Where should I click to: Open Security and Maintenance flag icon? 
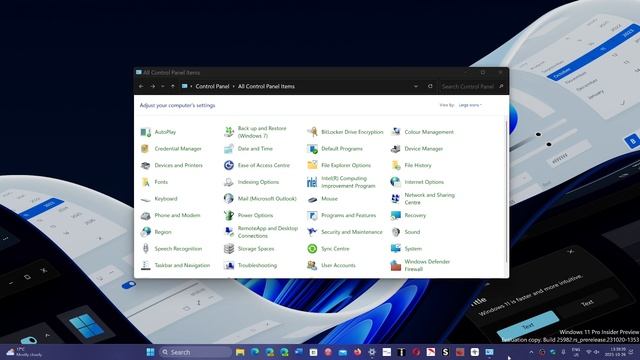(x=312, y=232)
